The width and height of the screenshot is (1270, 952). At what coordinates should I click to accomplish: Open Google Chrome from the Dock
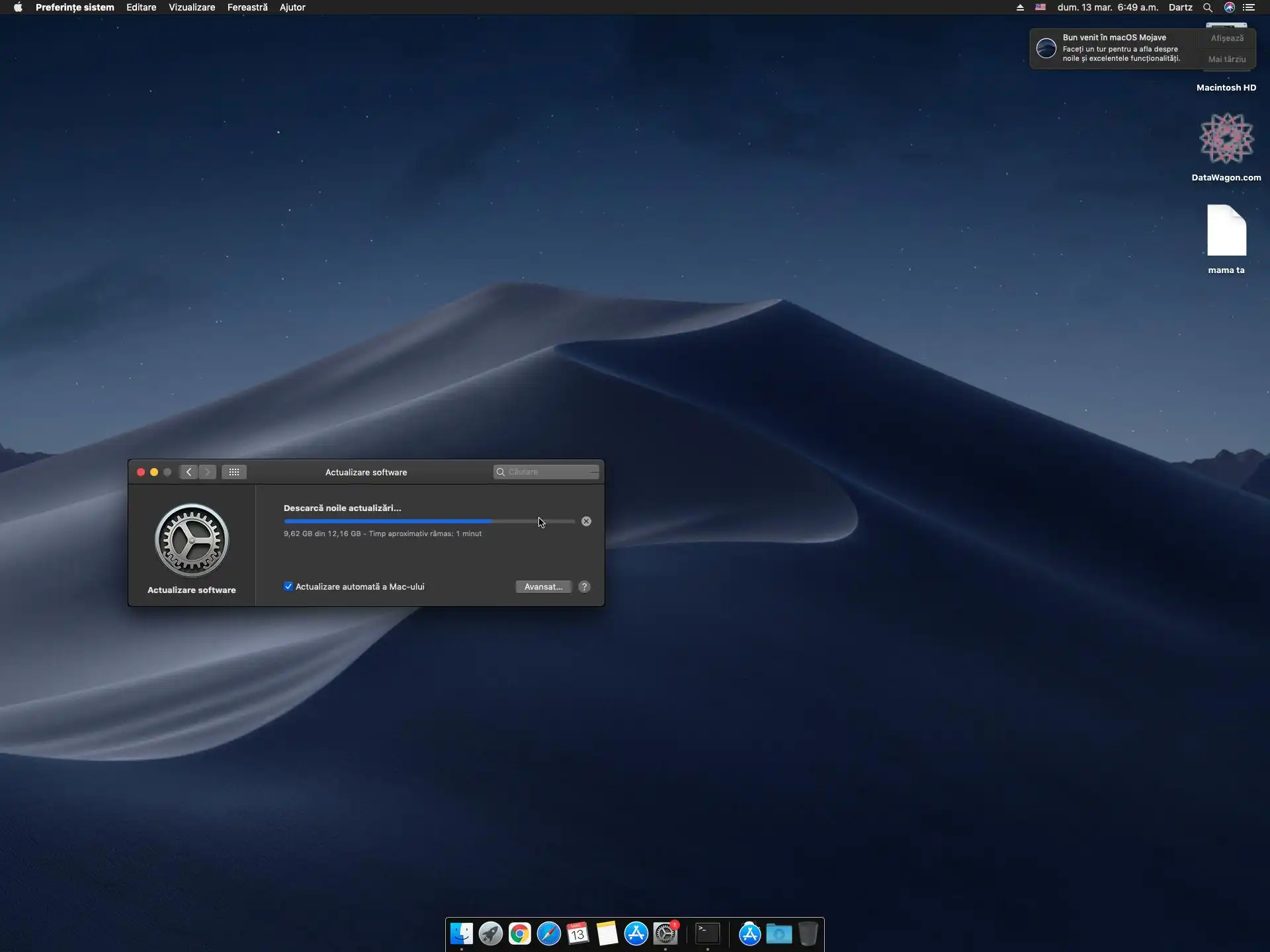click(520, 933)
